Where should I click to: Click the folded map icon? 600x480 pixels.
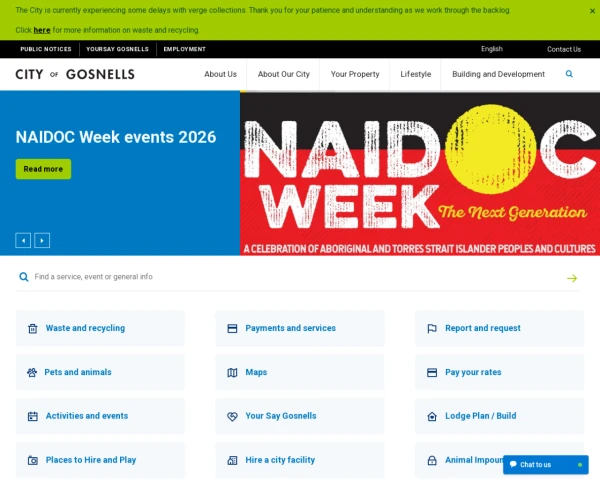pyautogui.click(x=232, y=372)
